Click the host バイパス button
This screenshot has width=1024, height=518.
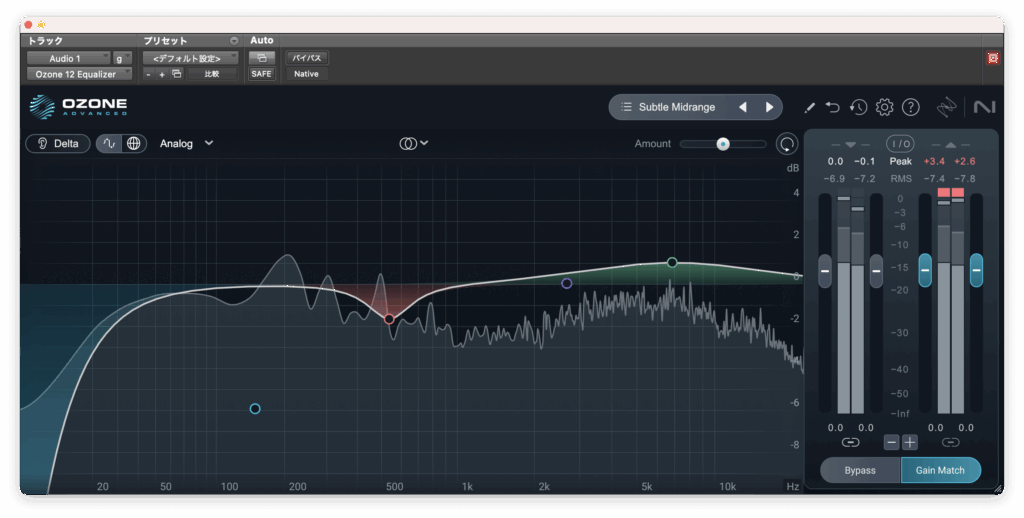(x=306, y=58)
